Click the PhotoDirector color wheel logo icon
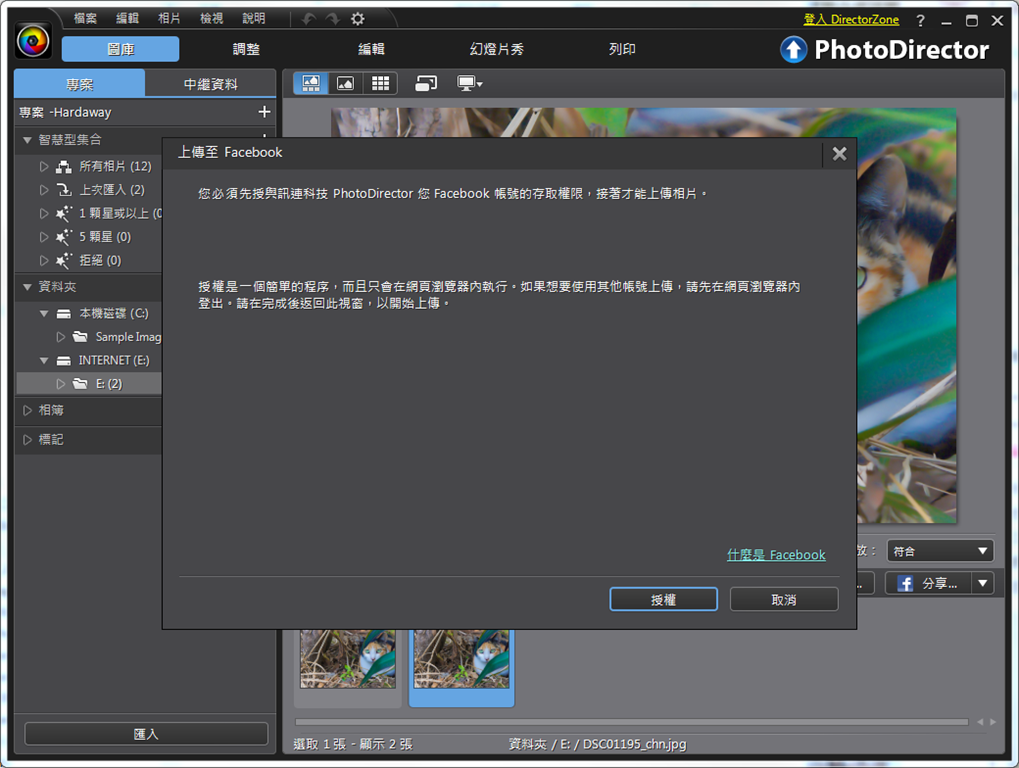 coord(32,42)
